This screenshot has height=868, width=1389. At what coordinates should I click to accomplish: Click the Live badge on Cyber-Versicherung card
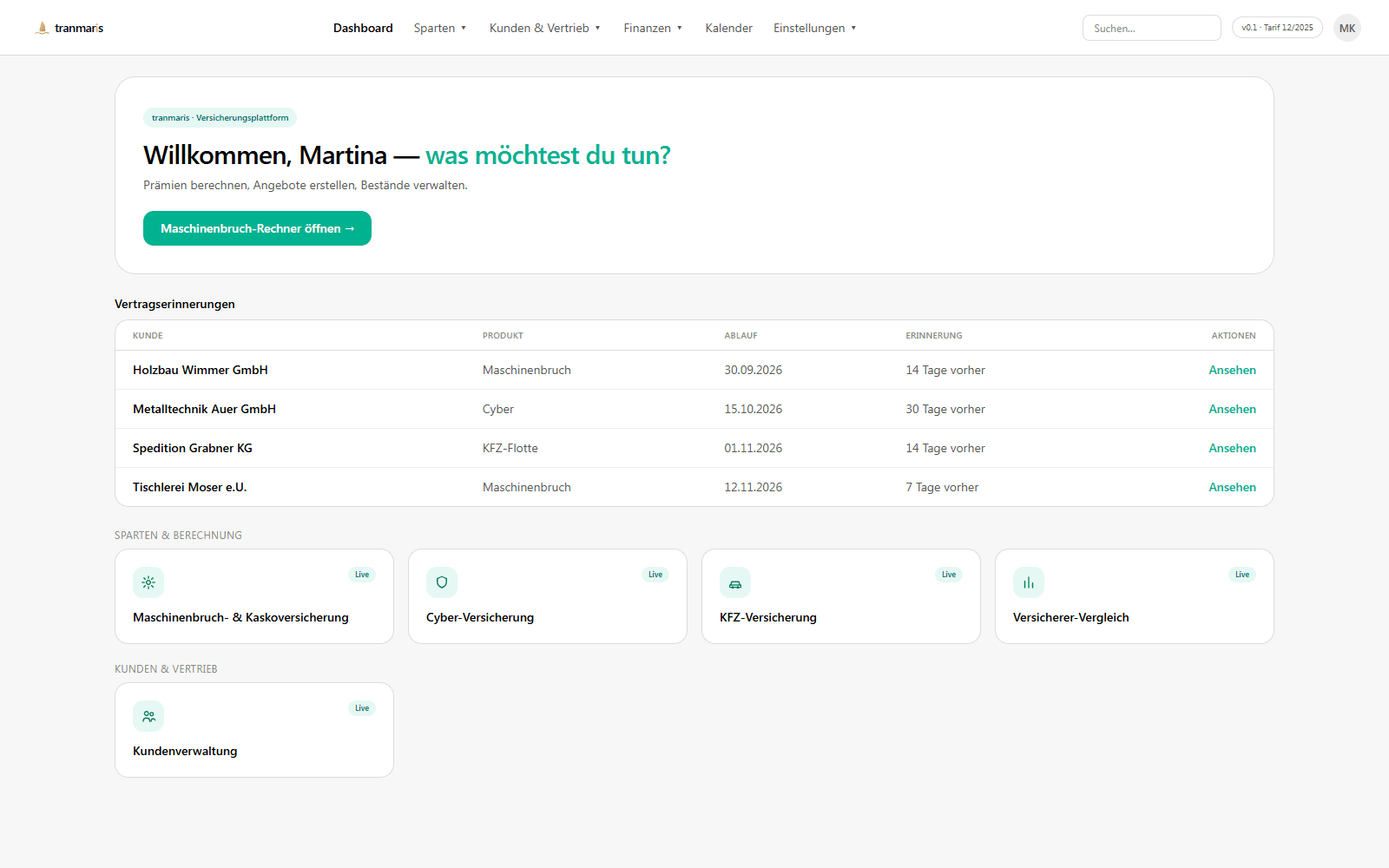tap(655, 575)
